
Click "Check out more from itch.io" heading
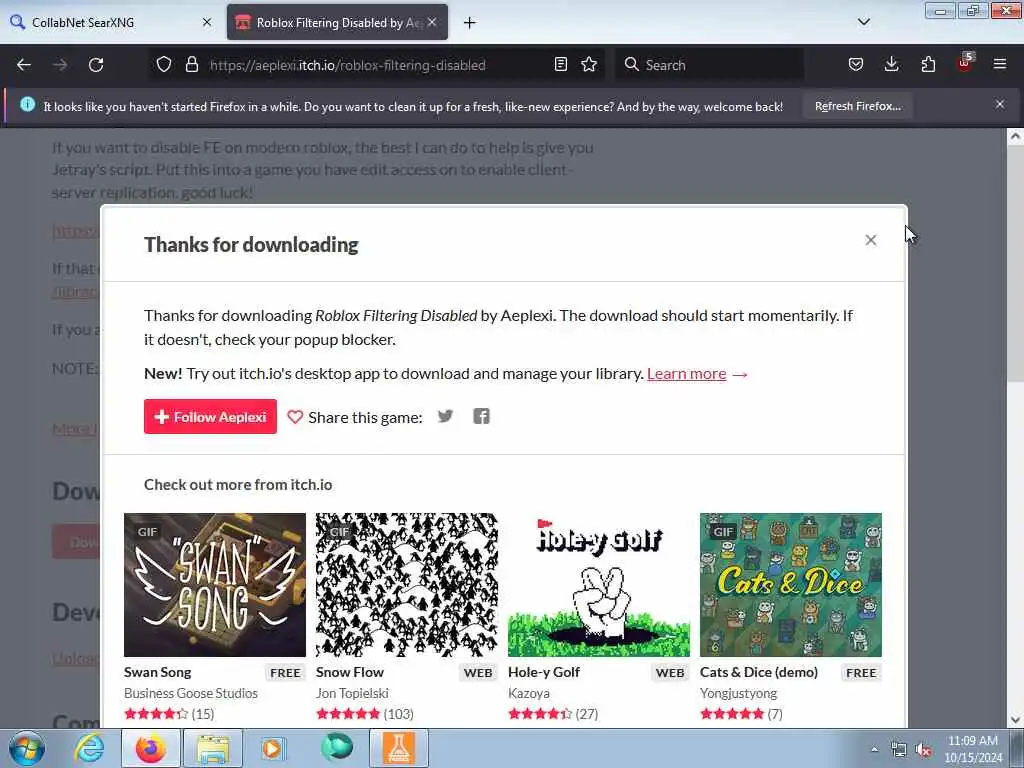[x=238, y=485]
